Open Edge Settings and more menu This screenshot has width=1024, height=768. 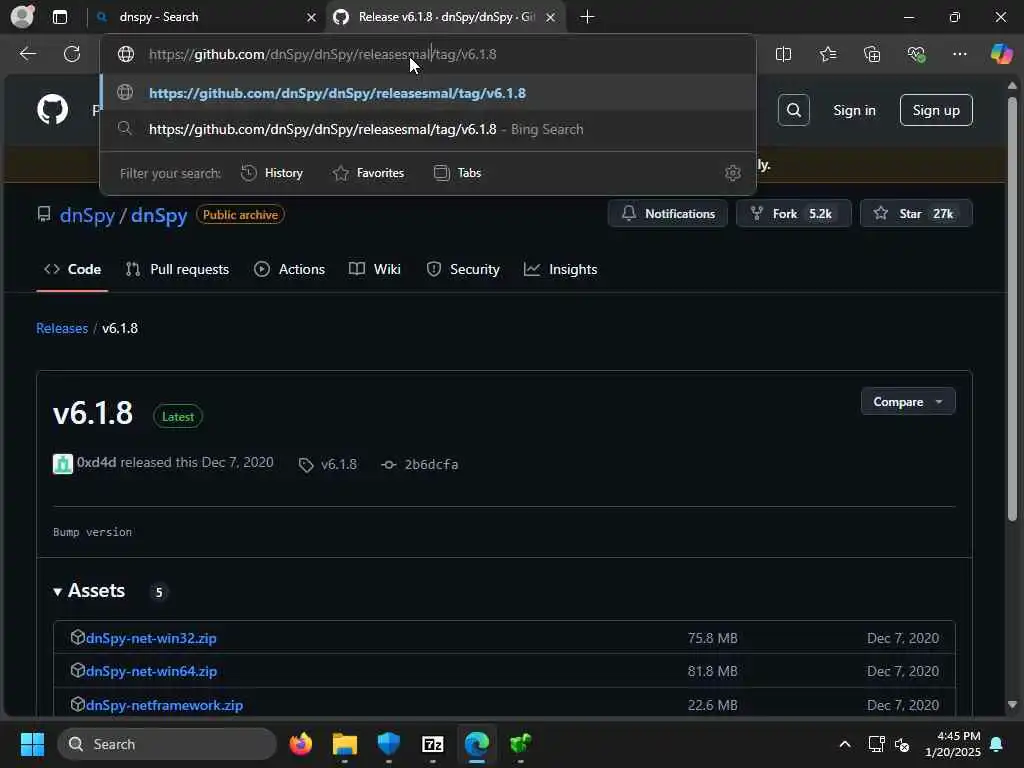click(959, 54)
